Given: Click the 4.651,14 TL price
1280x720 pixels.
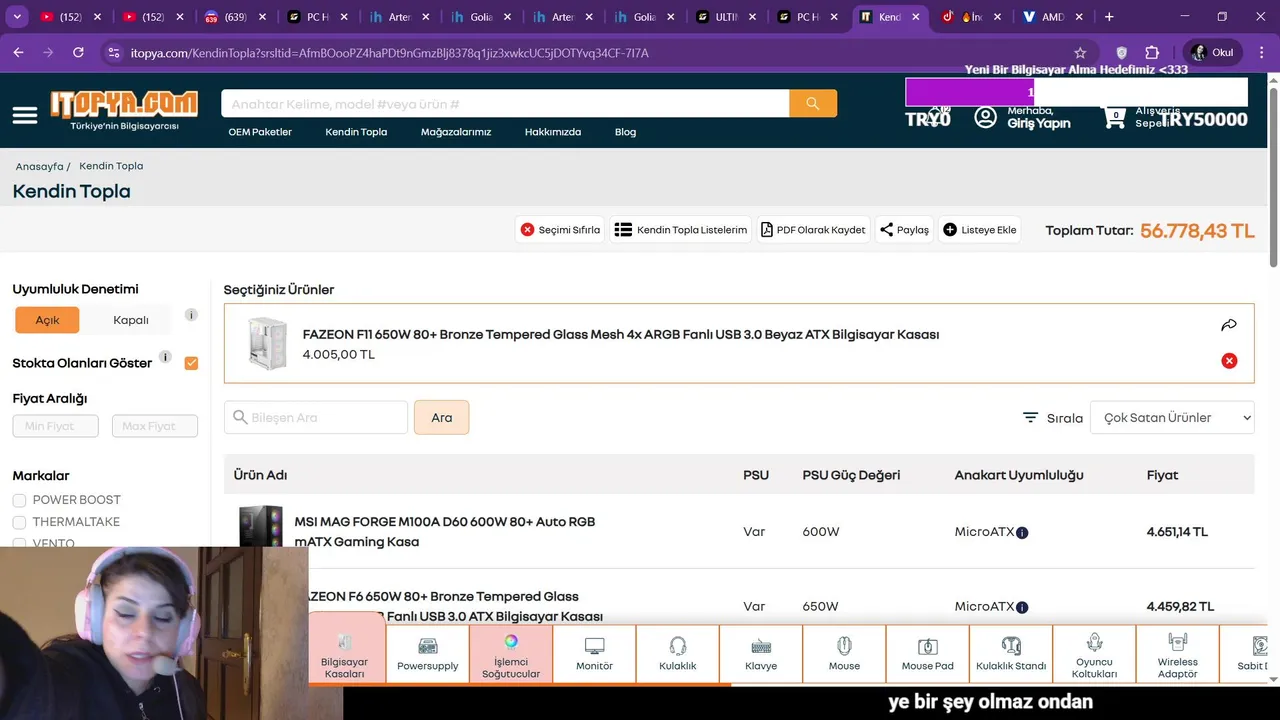Looking at the screenshot, I should coord(1177,532).
